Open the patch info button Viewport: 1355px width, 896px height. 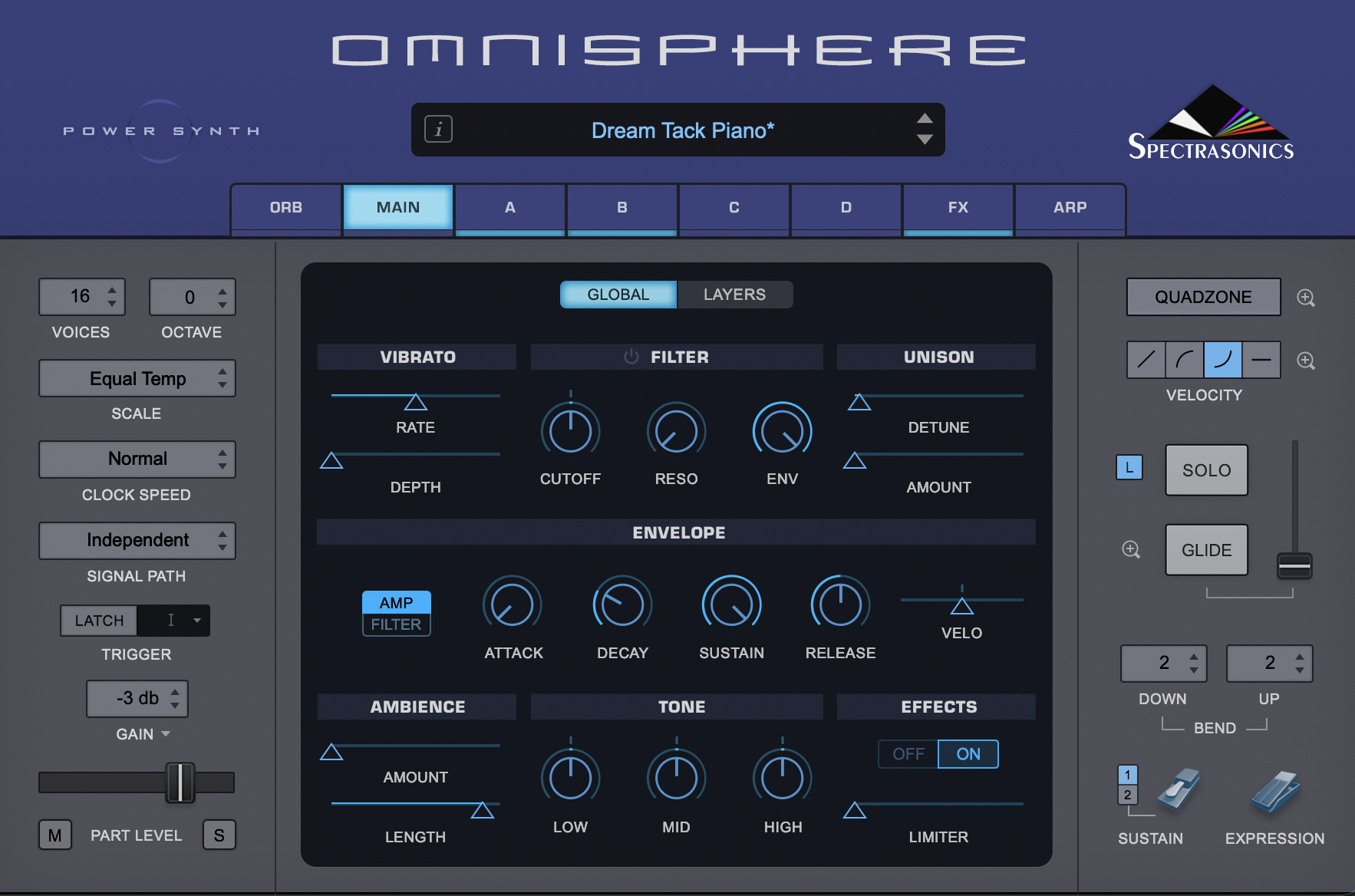click(x=439, y=129)
